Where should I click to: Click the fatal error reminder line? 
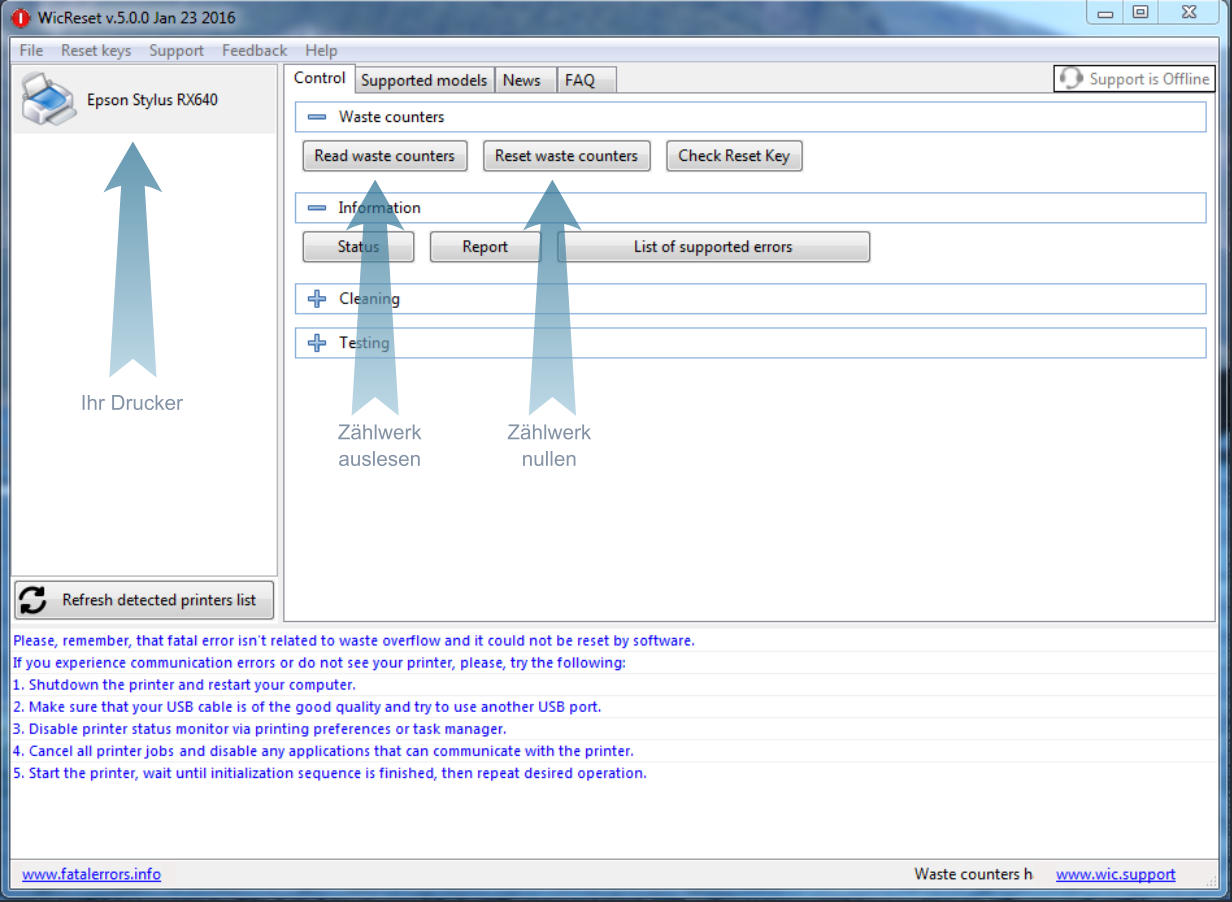[354, 641]
